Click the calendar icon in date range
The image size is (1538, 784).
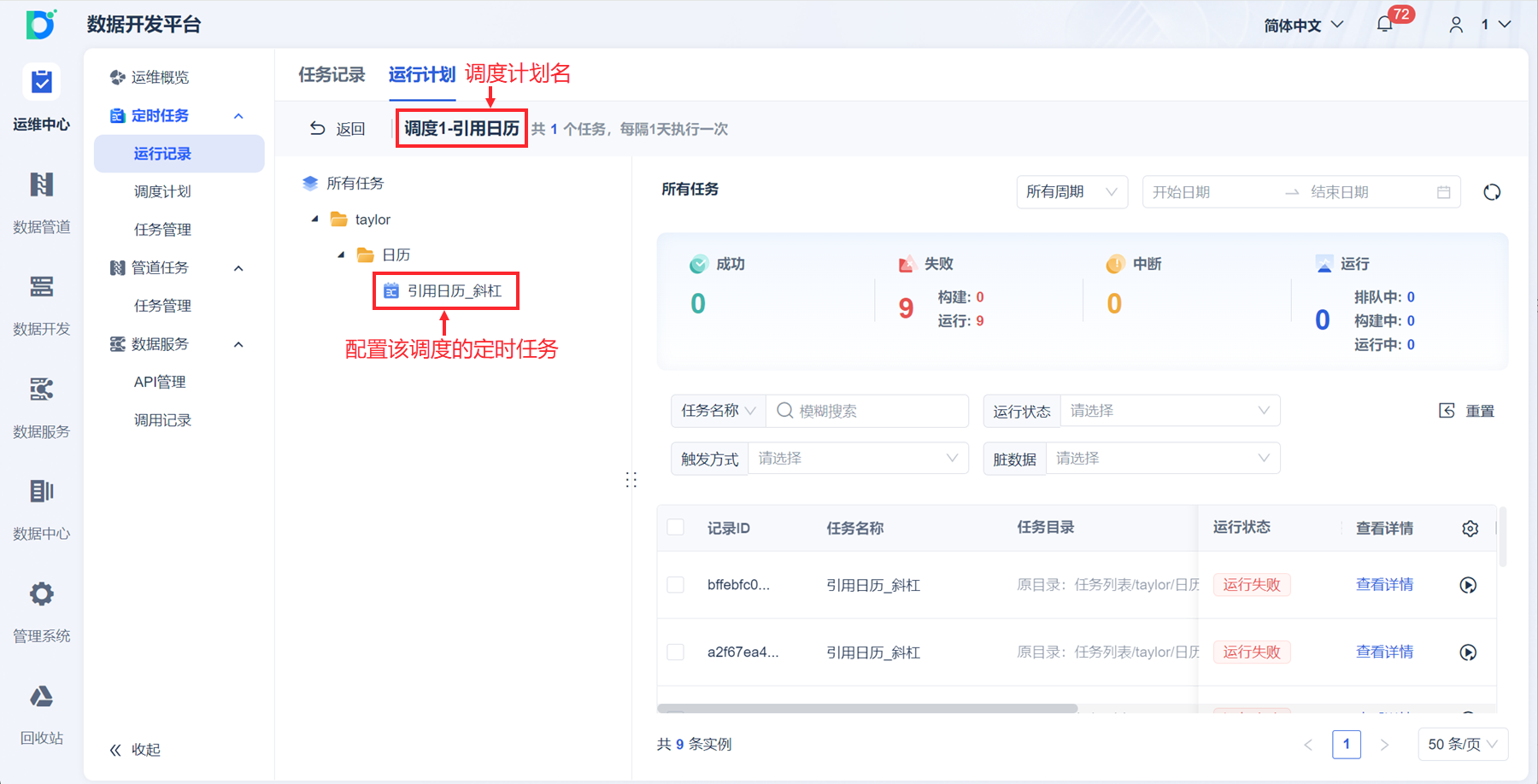[1443, 192]
